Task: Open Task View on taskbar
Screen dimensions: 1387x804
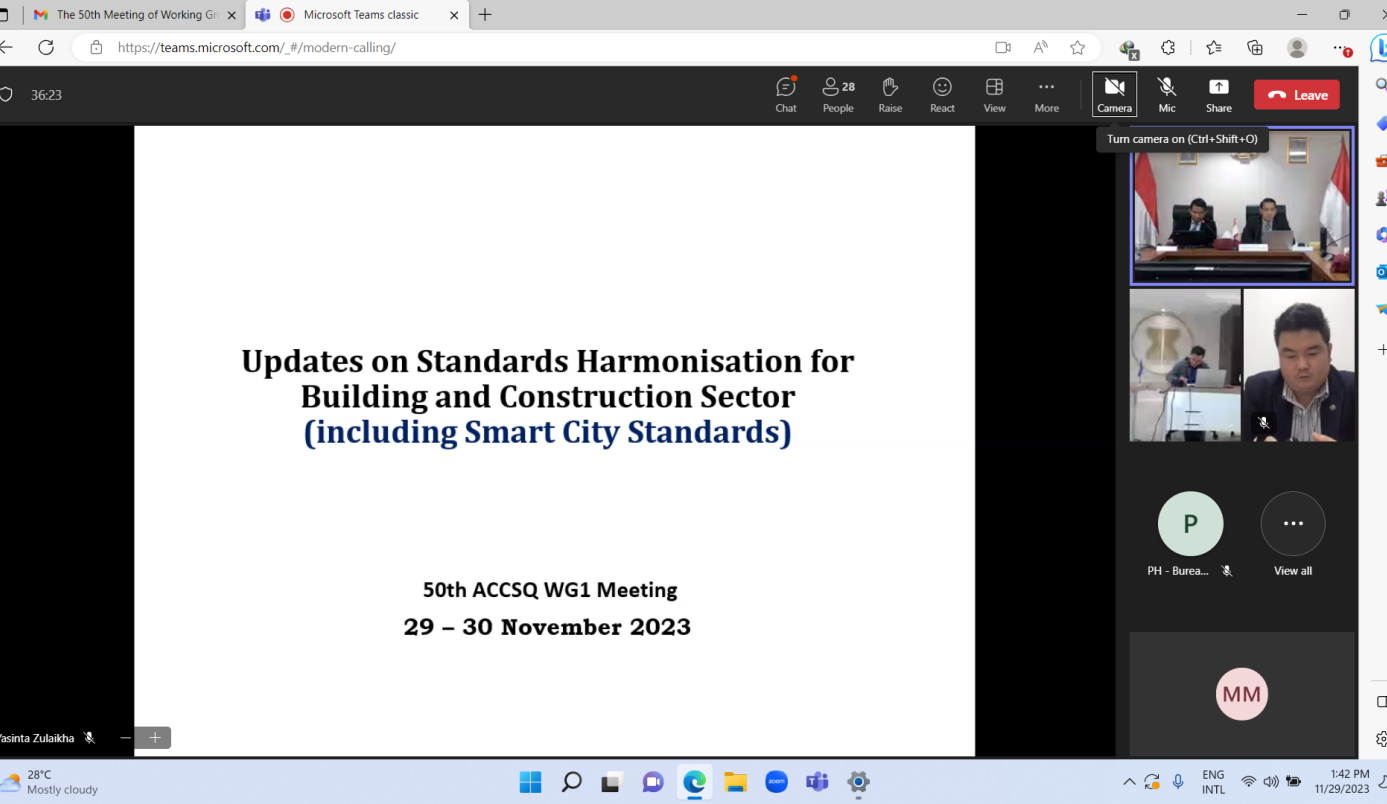Action: tap(611, 782)
